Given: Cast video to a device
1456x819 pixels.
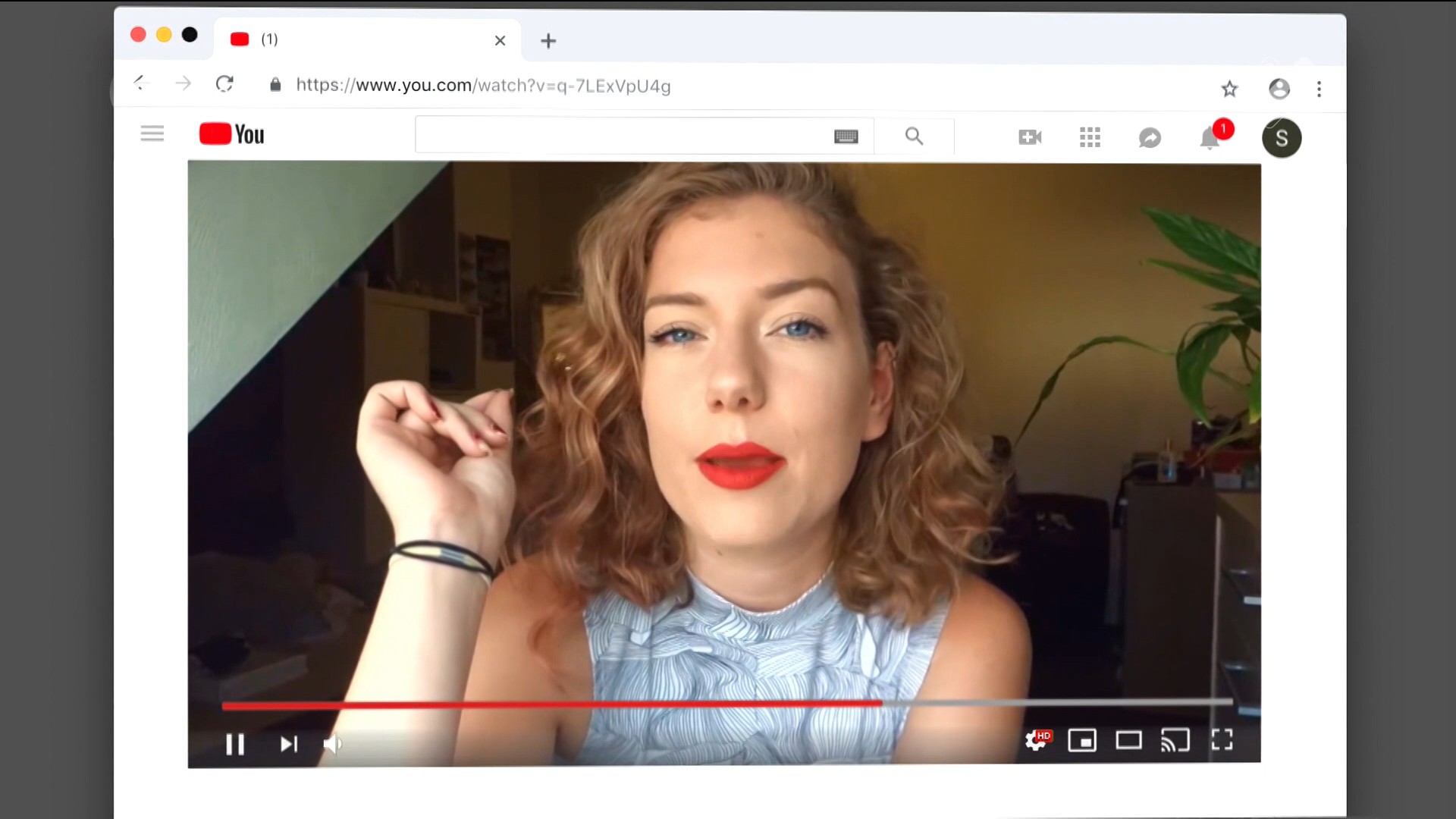Looking at the screenshot, I should tap(1175, 740).
